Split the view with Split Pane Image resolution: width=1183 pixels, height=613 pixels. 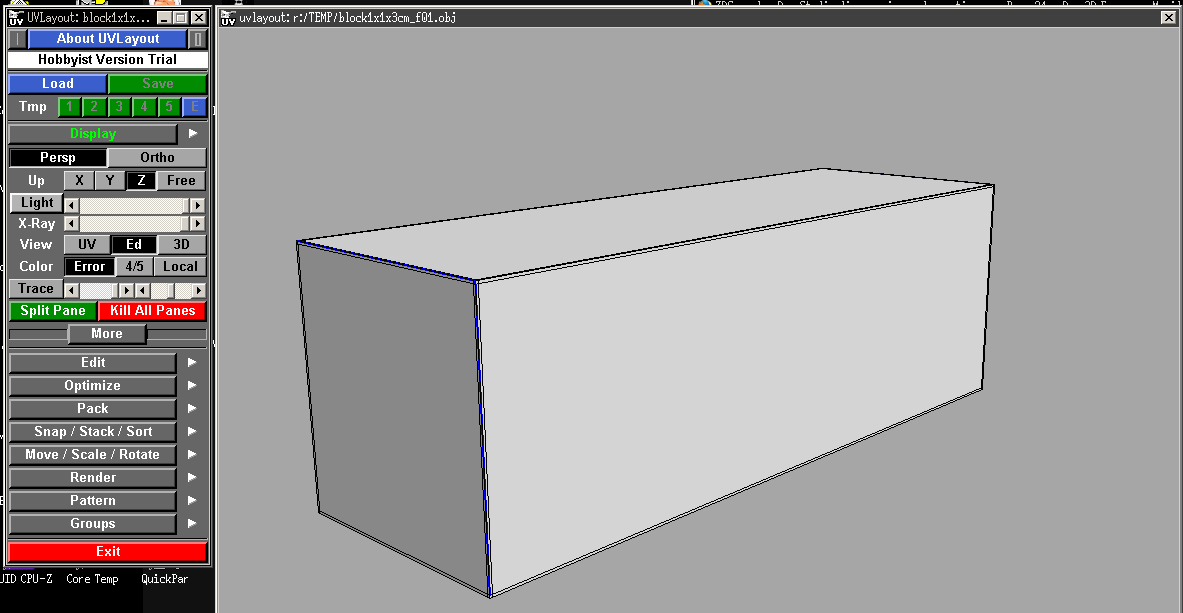point(53,311)
